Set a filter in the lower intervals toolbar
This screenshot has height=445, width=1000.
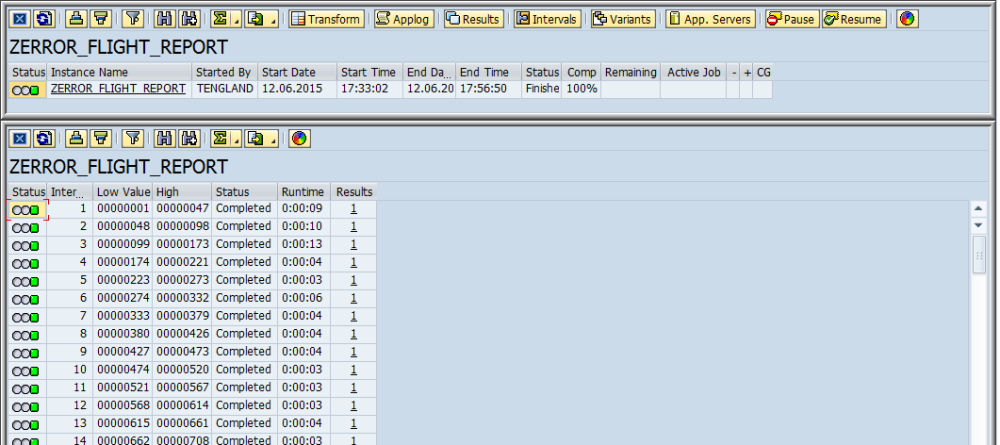tap(132, 138)
